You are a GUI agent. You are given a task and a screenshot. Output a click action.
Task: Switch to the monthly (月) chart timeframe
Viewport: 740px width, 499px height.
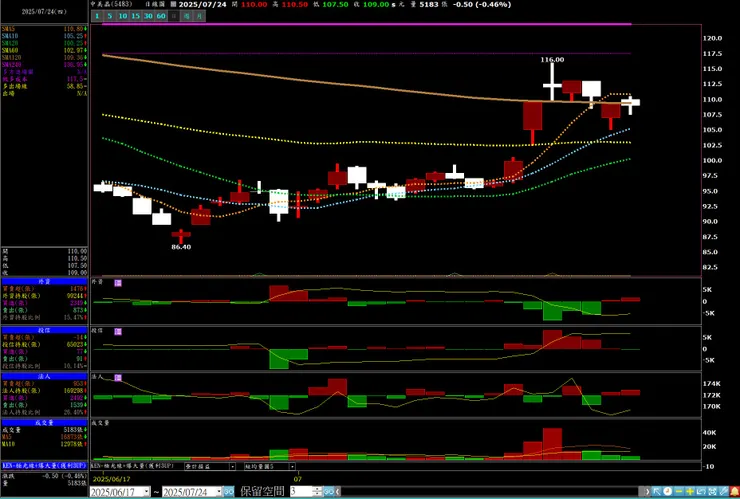tap(200, 16)
